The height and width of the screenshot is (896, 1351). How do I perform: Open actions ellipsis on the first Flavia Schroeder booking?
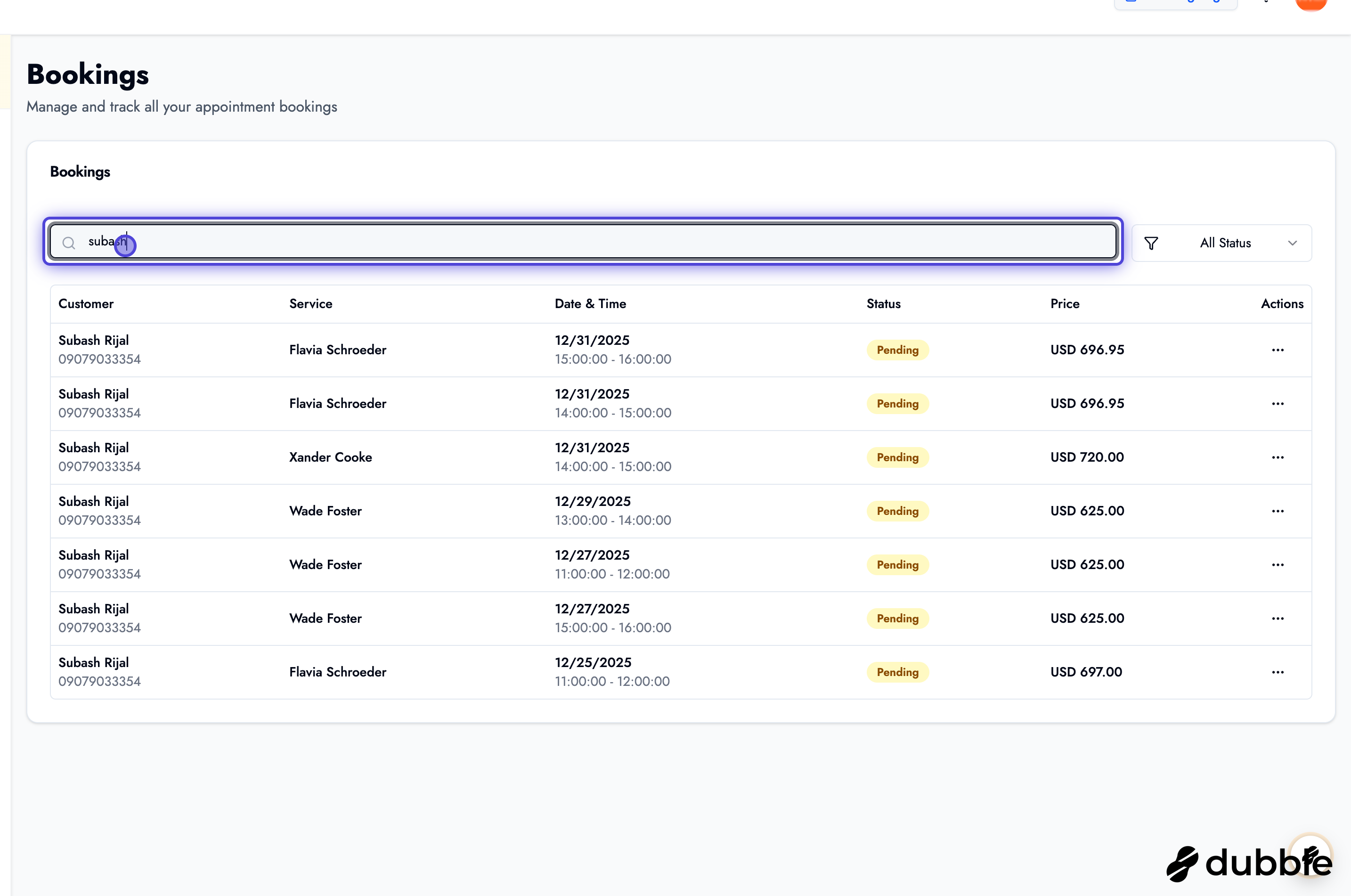(x=1278, y=350)
